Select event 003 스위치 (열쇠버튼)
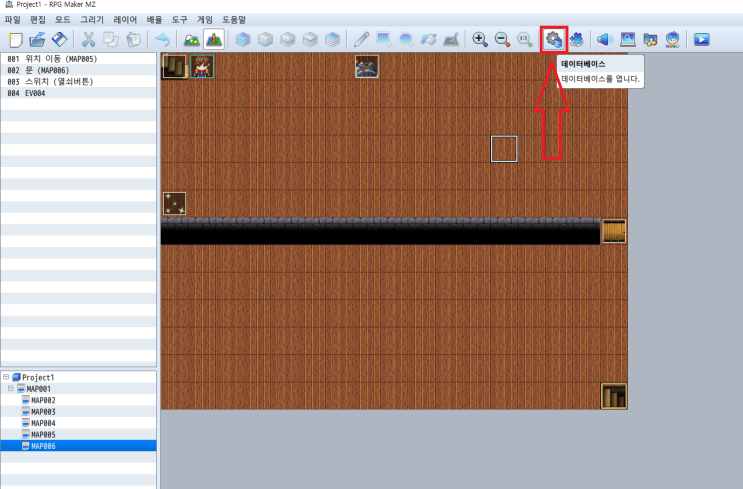The height and width of the screenshot is (489, 743). [78, 82]
